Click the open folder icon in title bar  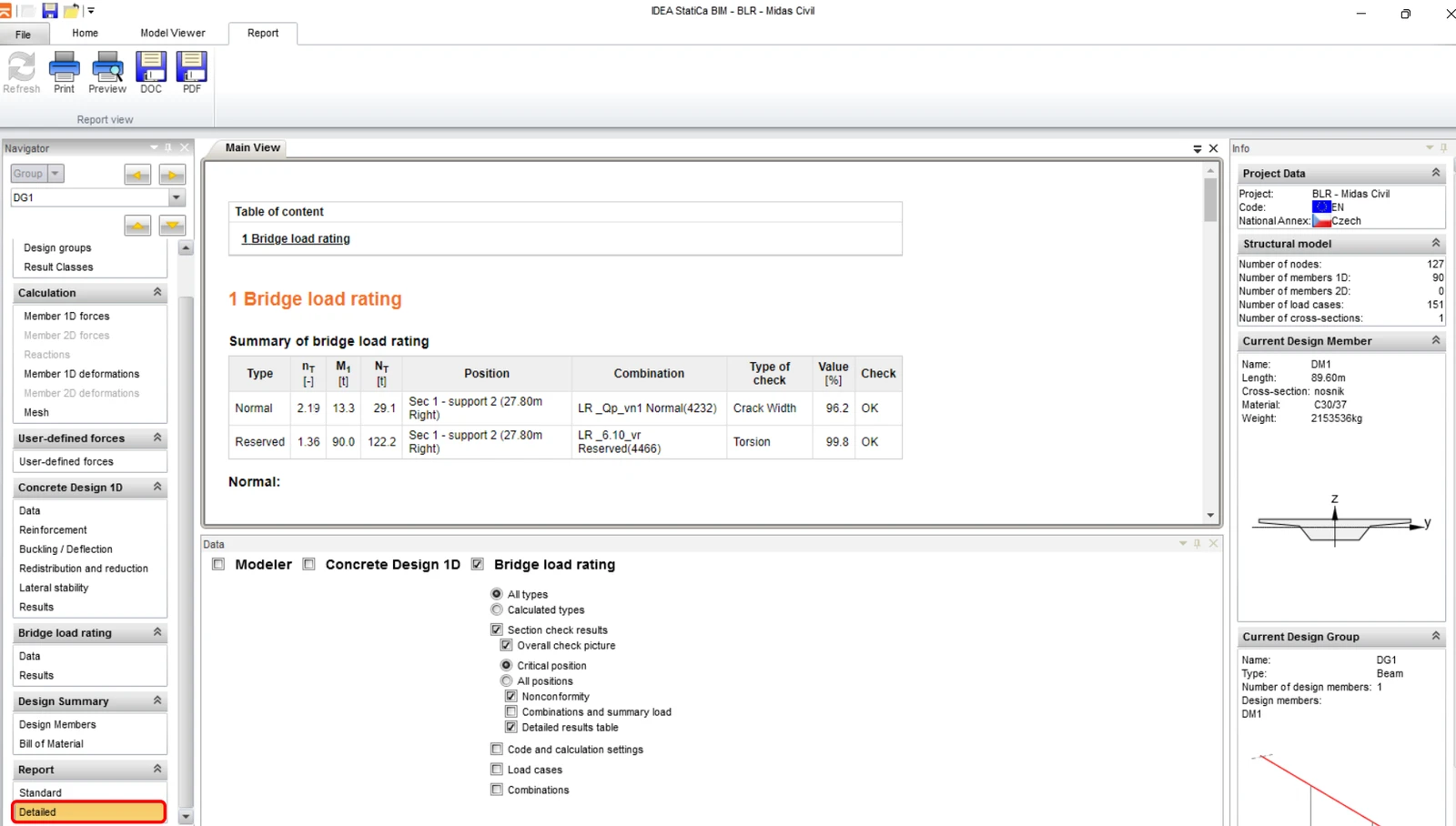click(71, 11)
